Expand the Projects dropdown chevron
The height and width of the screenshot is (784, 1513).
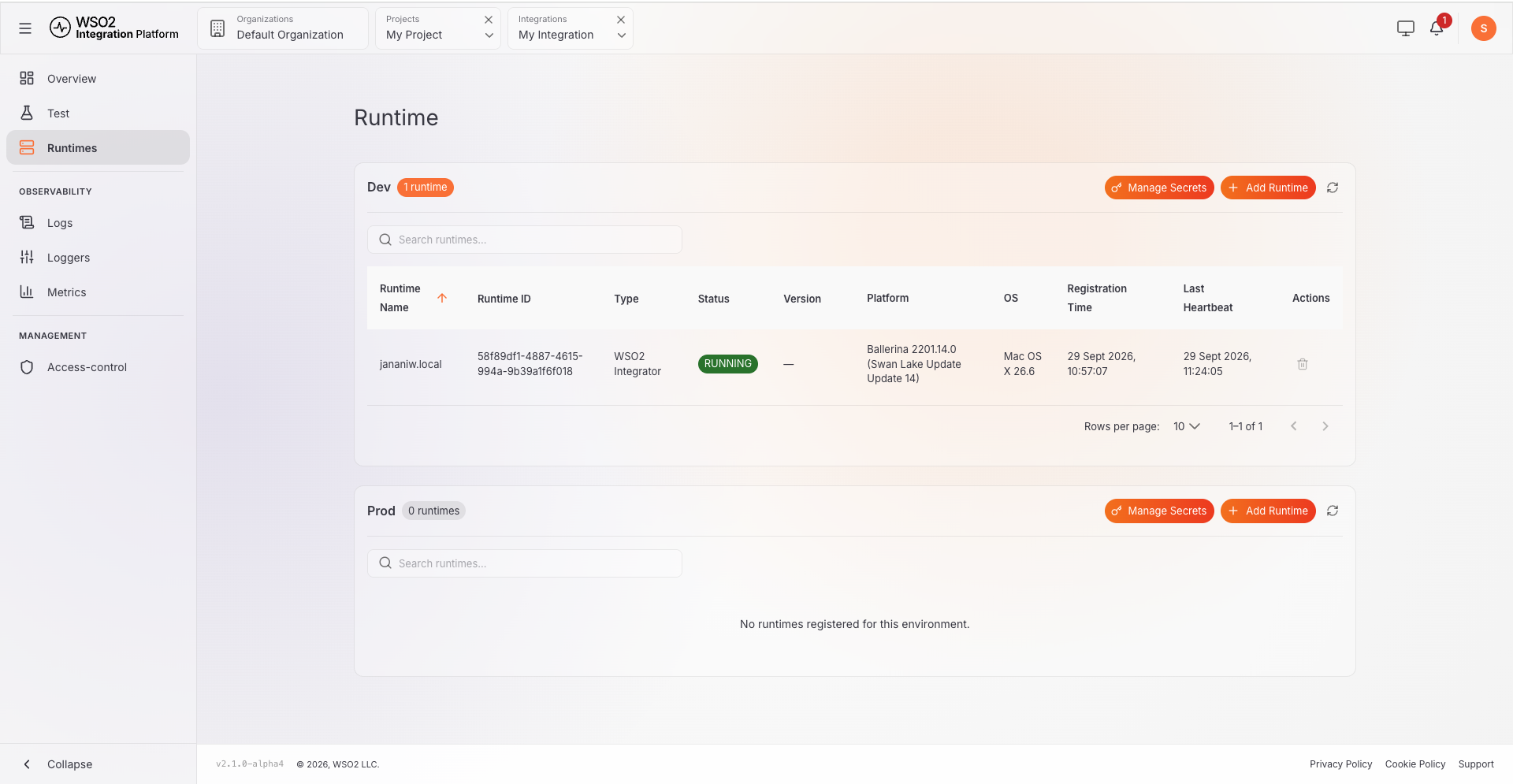pyautogui.click(x=489, y=35)
